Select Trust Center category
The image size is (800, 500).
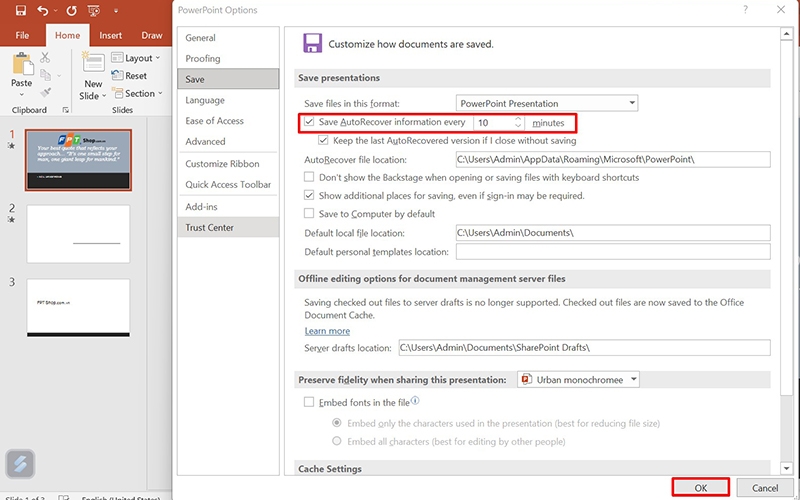pos(228,228)
